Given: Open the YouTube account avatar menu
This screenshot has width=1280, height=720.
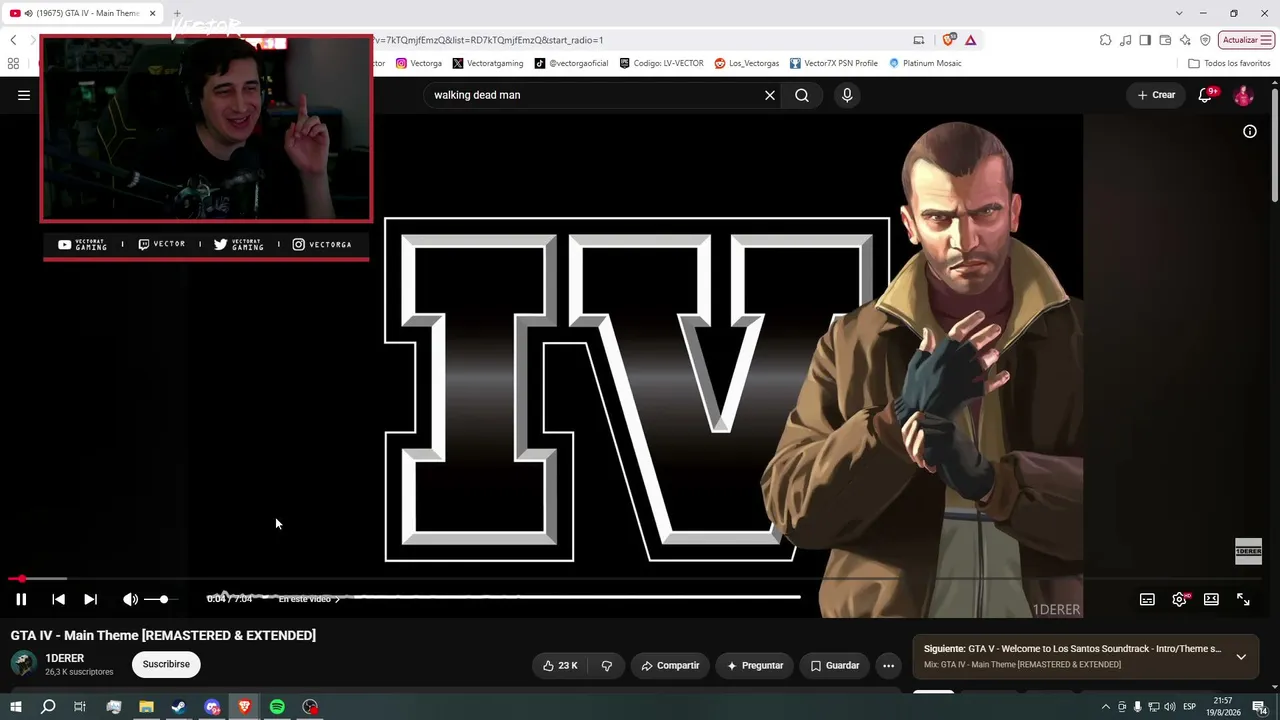Looking at the screenshot, I should pyautogui.click(x=1243, y=95).
